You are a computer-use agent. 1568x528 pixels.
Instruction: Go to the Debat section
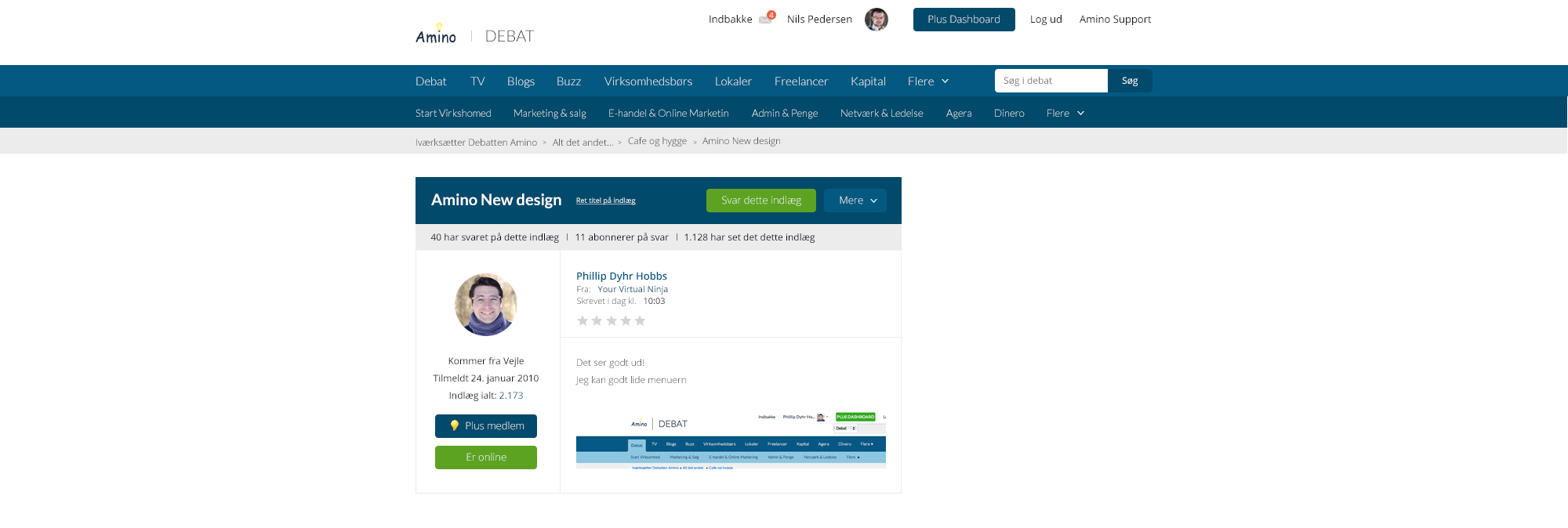point(431,81)
